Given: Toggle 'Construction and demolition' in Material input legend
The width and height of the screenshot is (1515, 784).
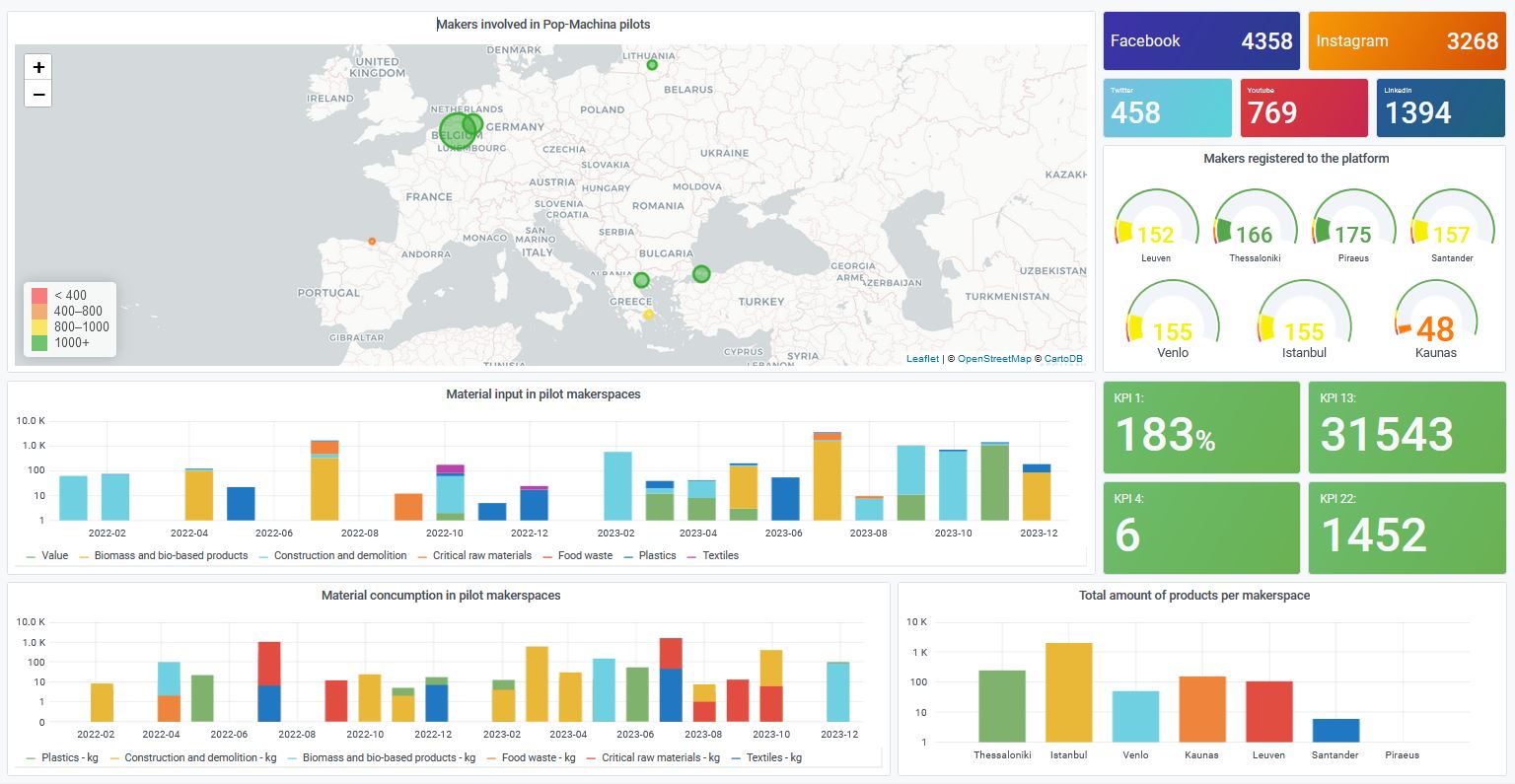Looking at the screenshot, I should [332, 556].
